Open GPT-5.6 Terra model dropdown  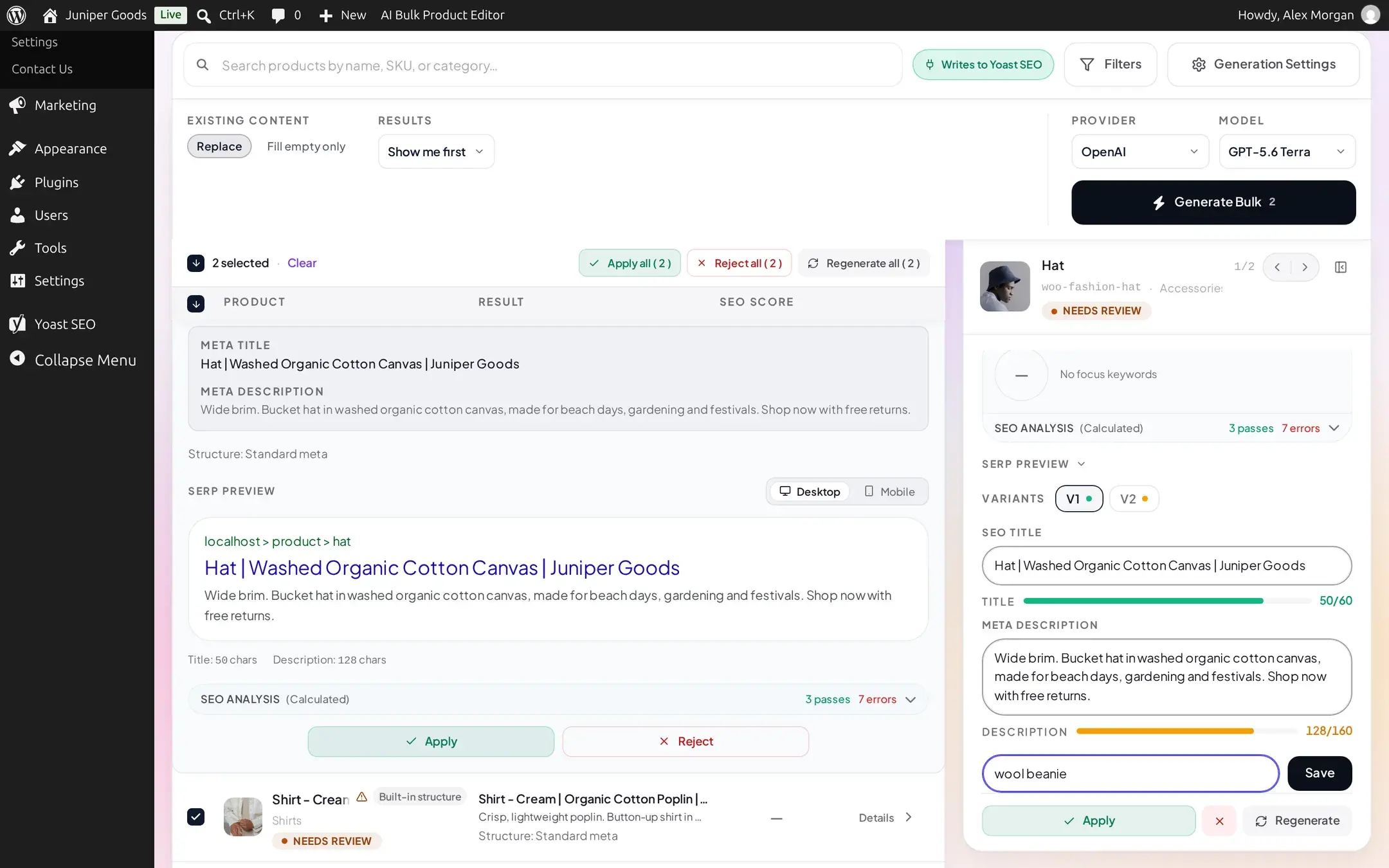click(1287, 152)
